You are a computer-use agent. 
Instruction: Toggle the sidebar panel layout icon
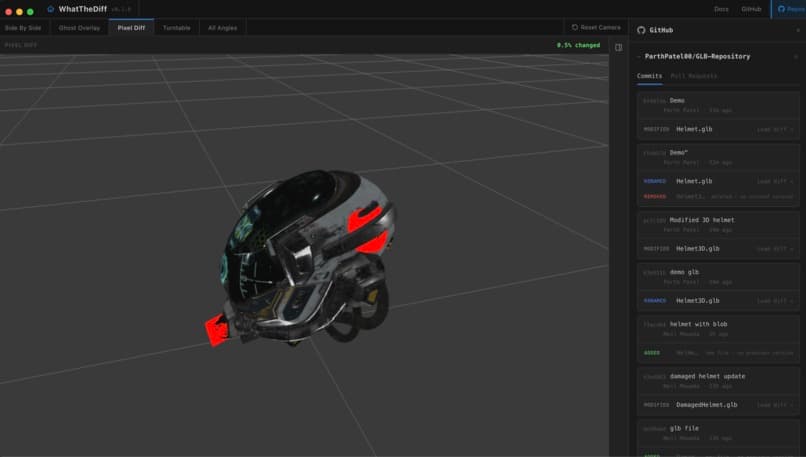point(618,47)
